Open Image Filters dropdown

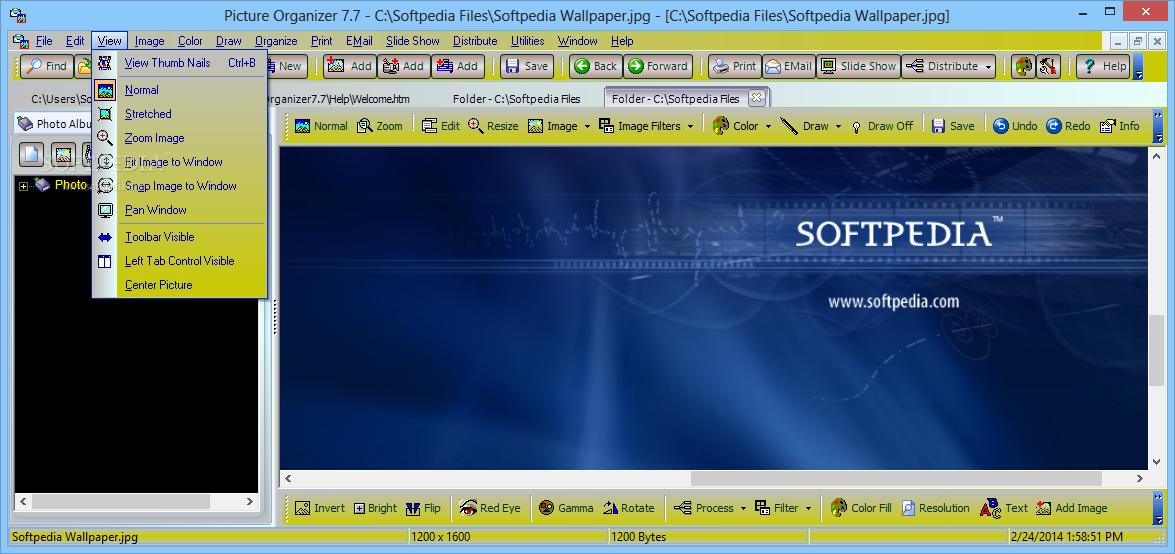pyautogui.click(x=690, y=126)
